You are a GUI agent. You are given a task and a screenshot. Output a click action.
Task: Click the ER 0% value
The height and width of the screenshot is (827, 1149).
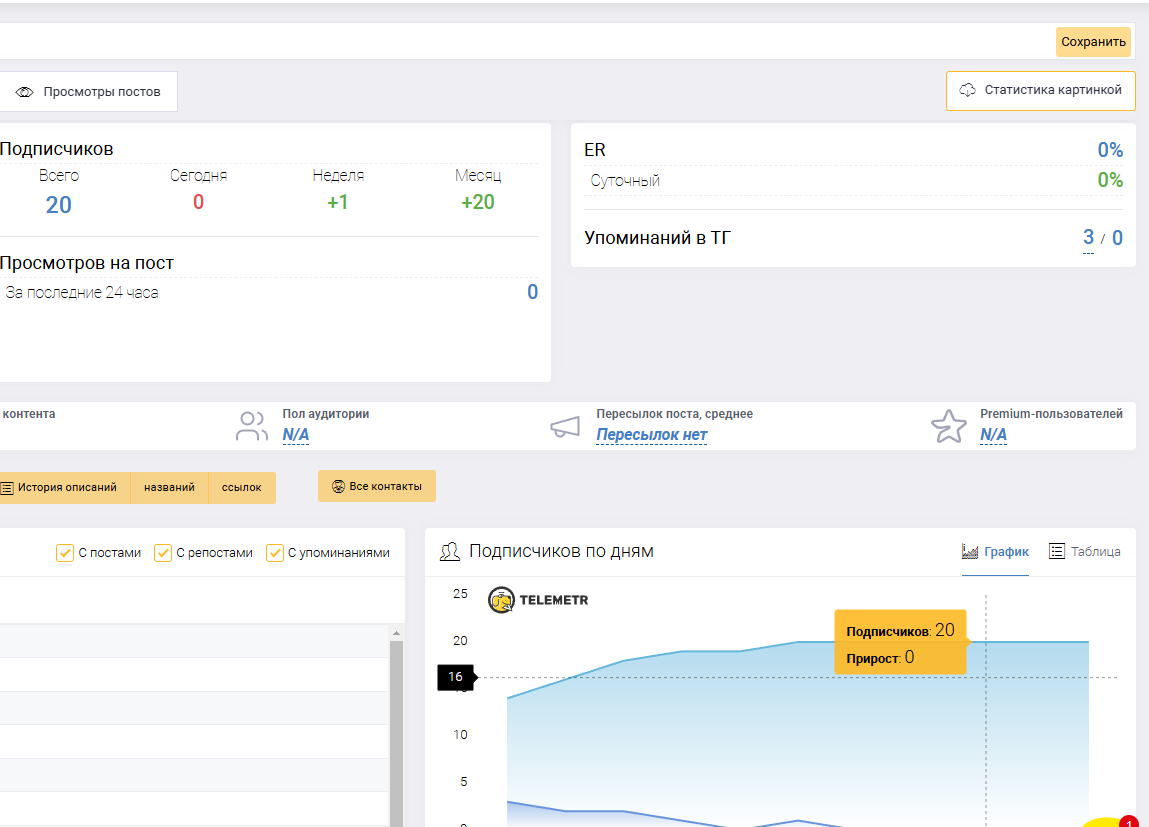[1110, 150]
